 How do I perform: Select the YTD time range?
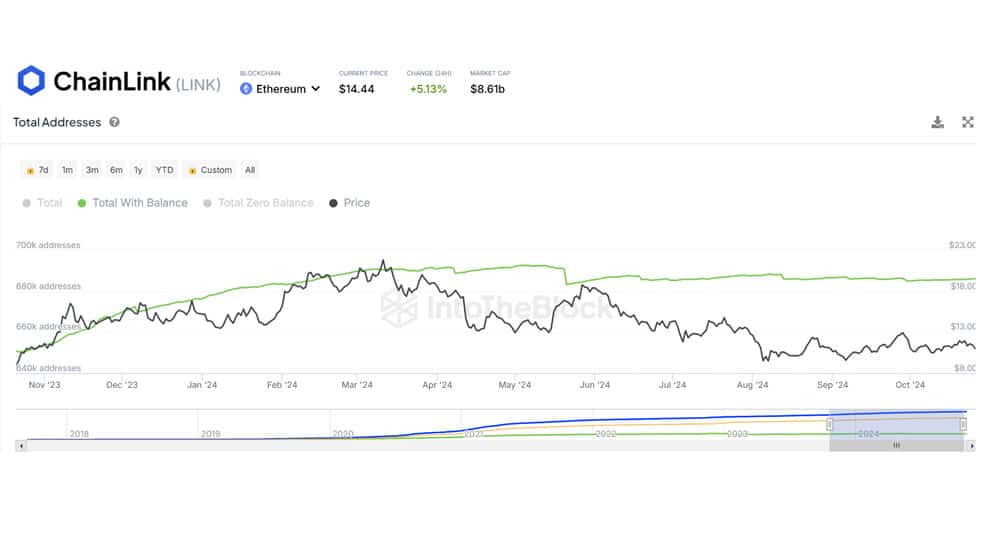(164, 170)
